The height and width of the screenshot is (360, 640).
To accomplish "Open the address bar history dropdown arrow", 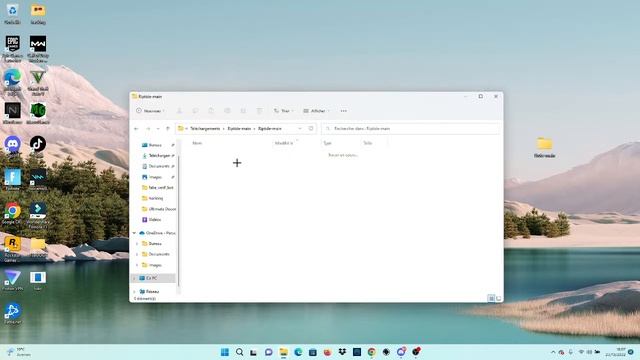I will 300,129.
